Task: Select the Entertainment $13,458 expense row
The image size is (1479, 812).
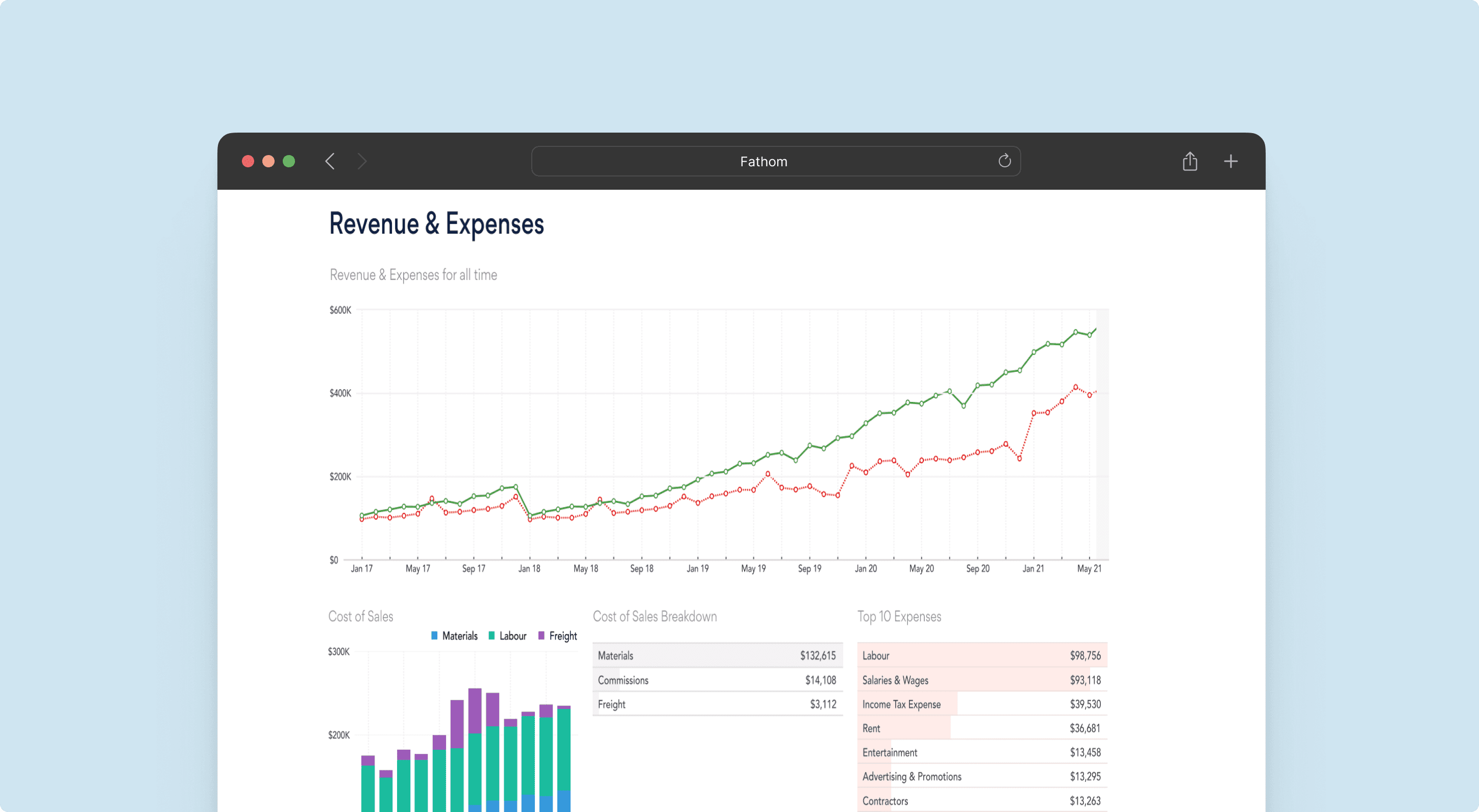Action: click(982, 752)
